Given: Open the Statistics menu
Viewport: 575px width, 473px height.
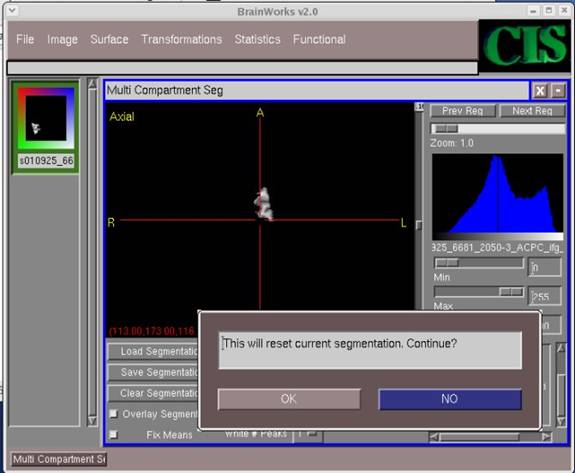Looking at the screenshot, I should (257, 39).
